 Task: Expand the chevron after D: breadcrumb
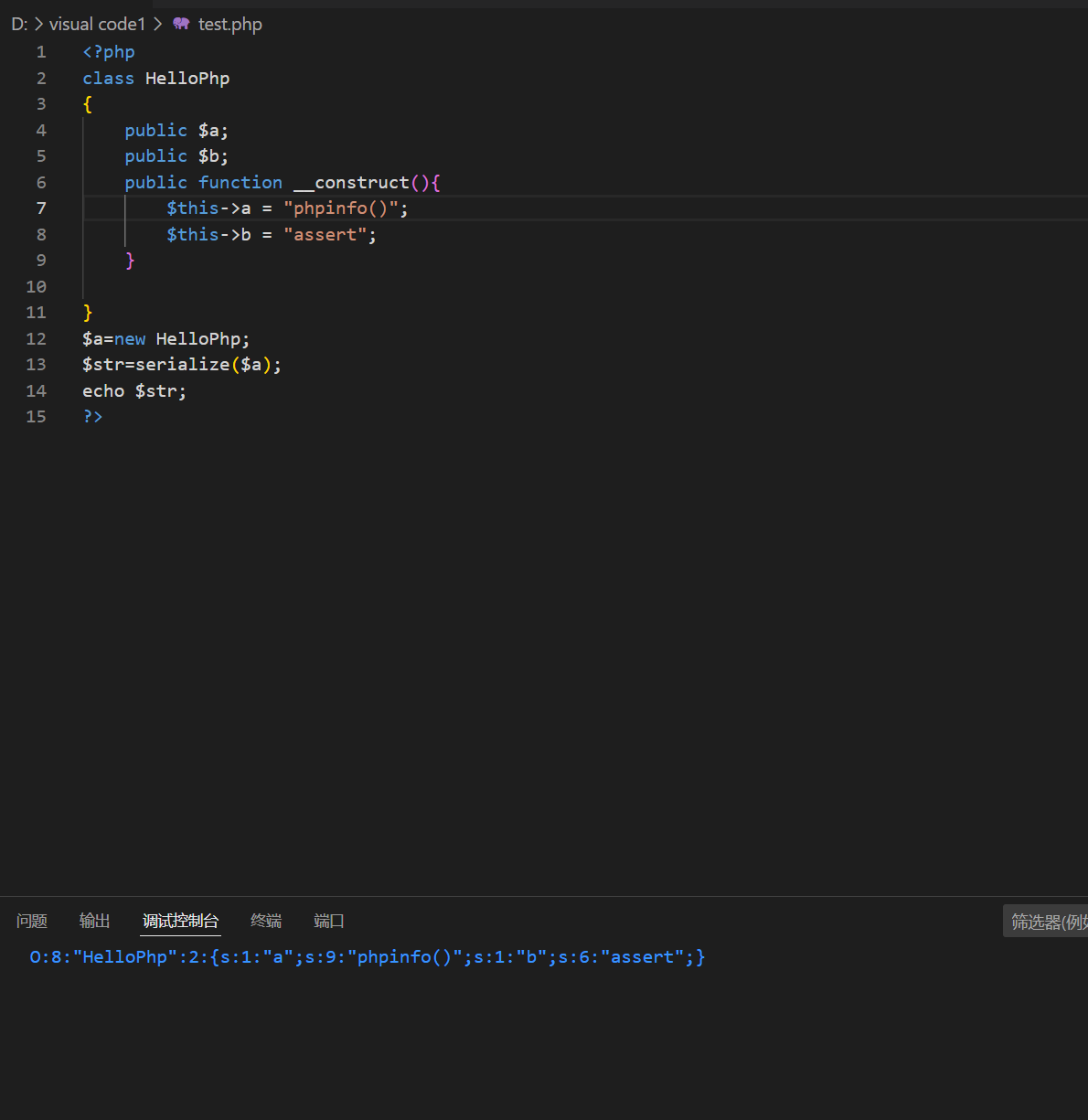coord(38,24)
